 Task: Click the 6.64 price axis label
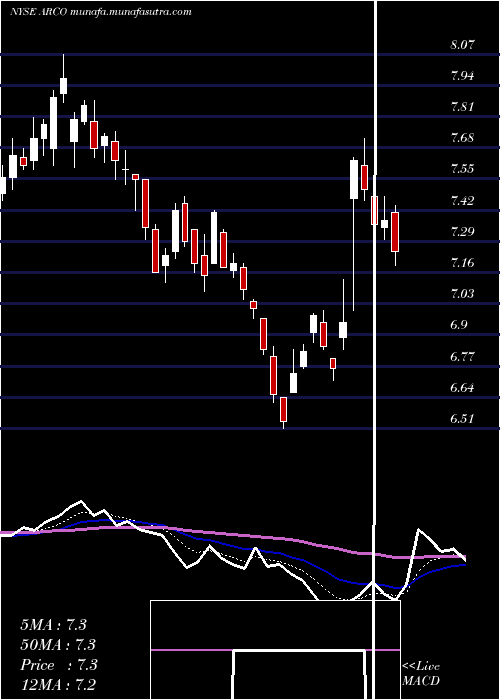click(462, 388)
